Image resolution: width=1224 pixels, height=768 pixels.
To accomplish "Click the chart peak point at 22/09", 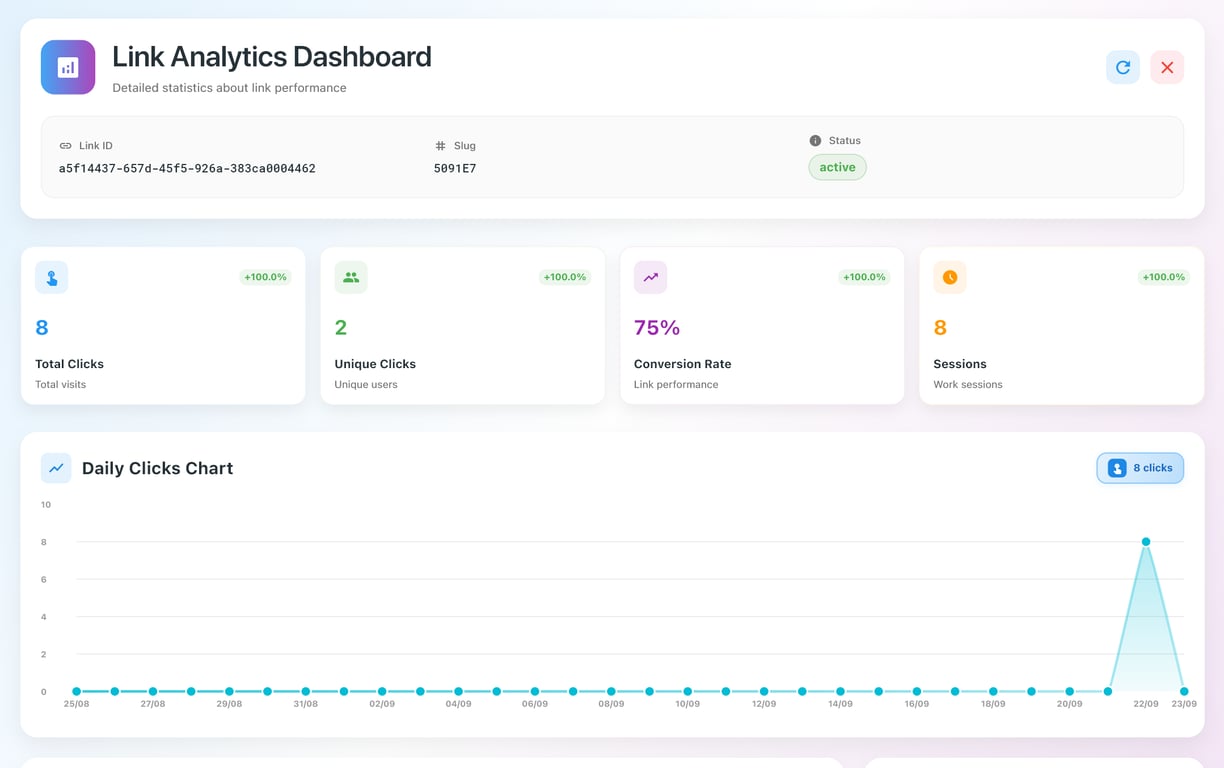I will click(x=1146, y=542).
